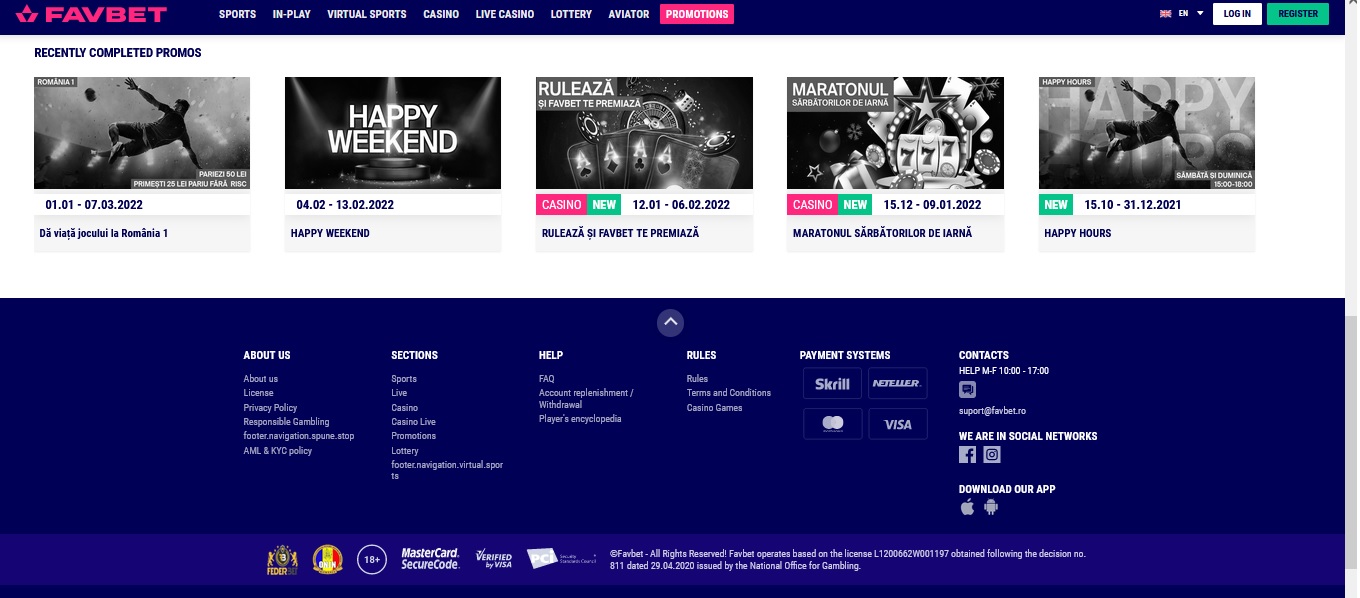Open the Instagram social page icon

[x=992, y=454]
